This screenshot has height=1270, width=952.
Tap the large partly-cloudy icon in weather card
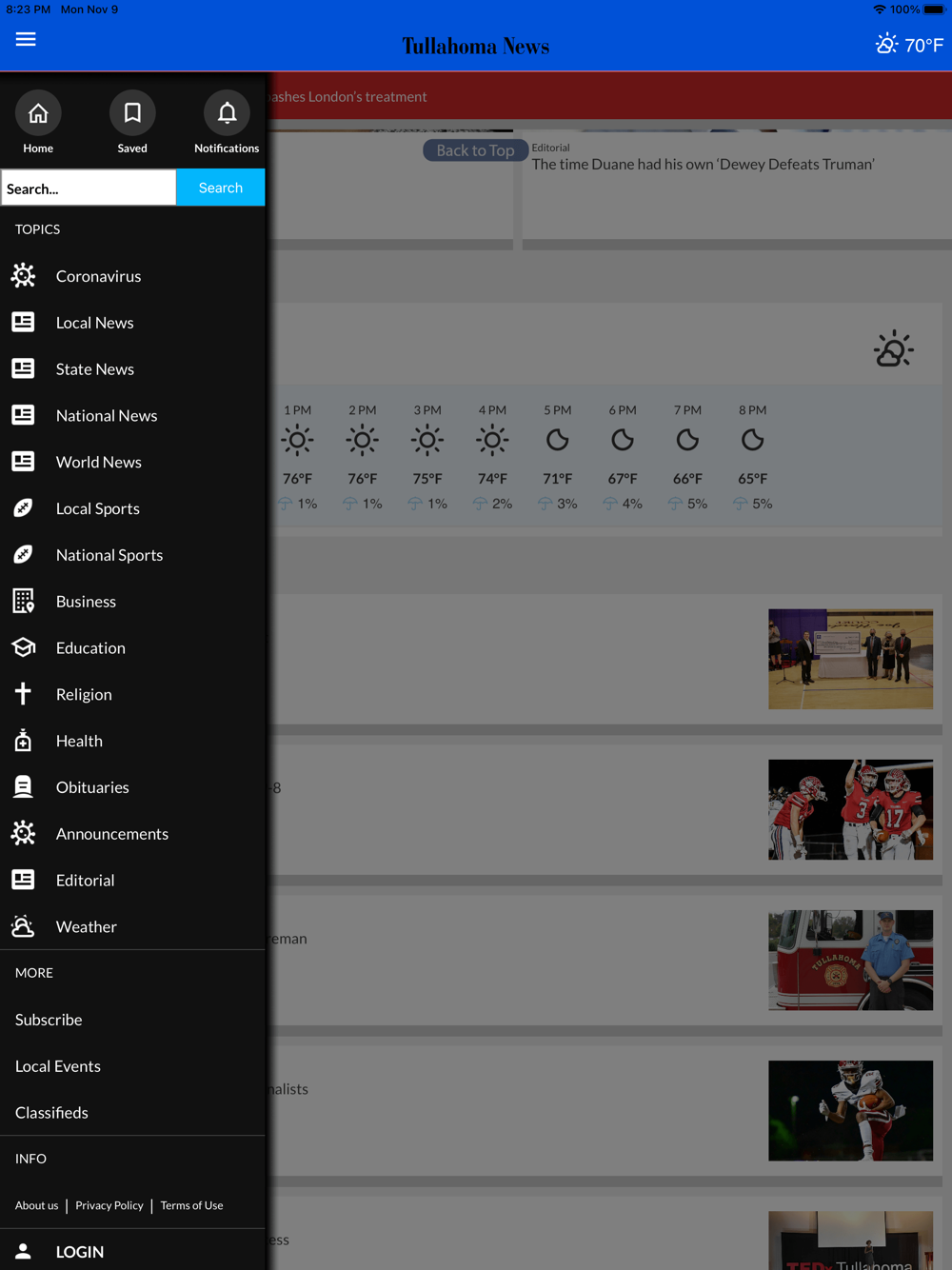pyautogui.click(x=893, y=349)
